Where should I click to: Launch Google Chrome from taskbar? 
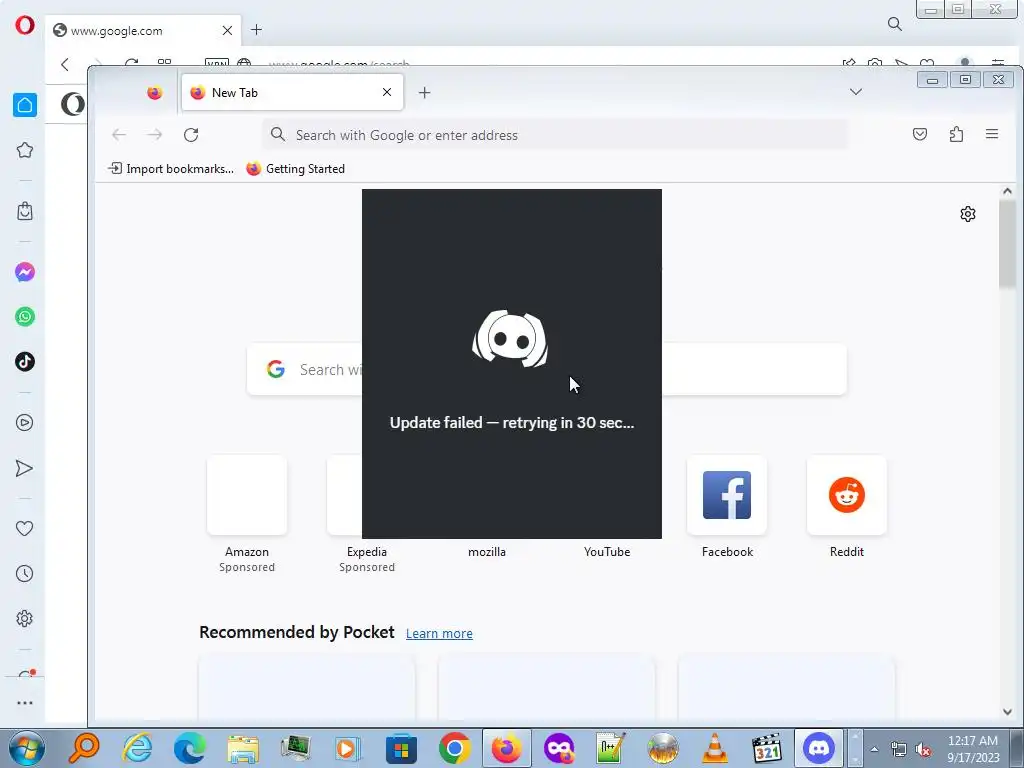click(455, 748)
